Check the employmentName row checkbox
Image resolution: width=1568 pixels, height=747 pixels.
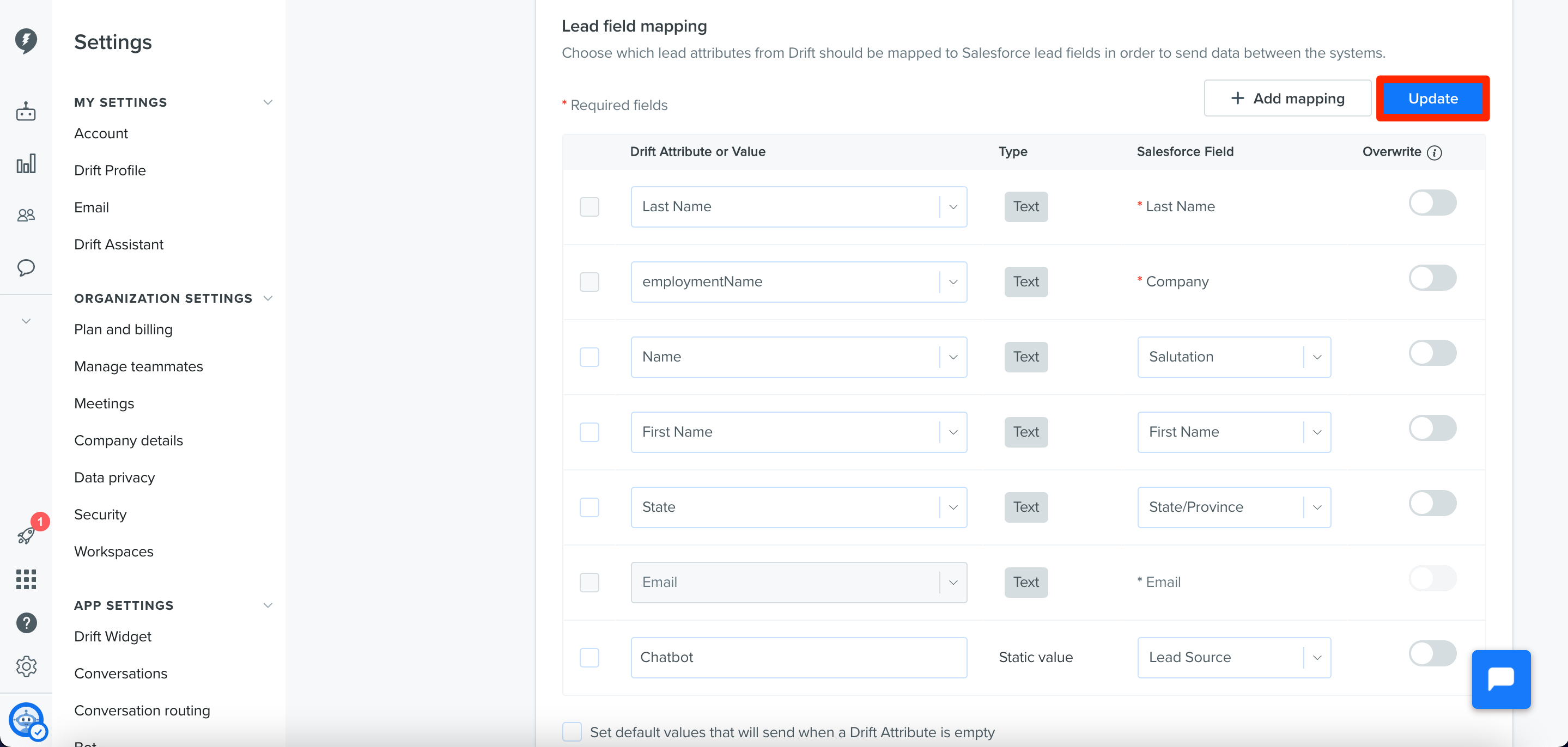coord(589,281)
